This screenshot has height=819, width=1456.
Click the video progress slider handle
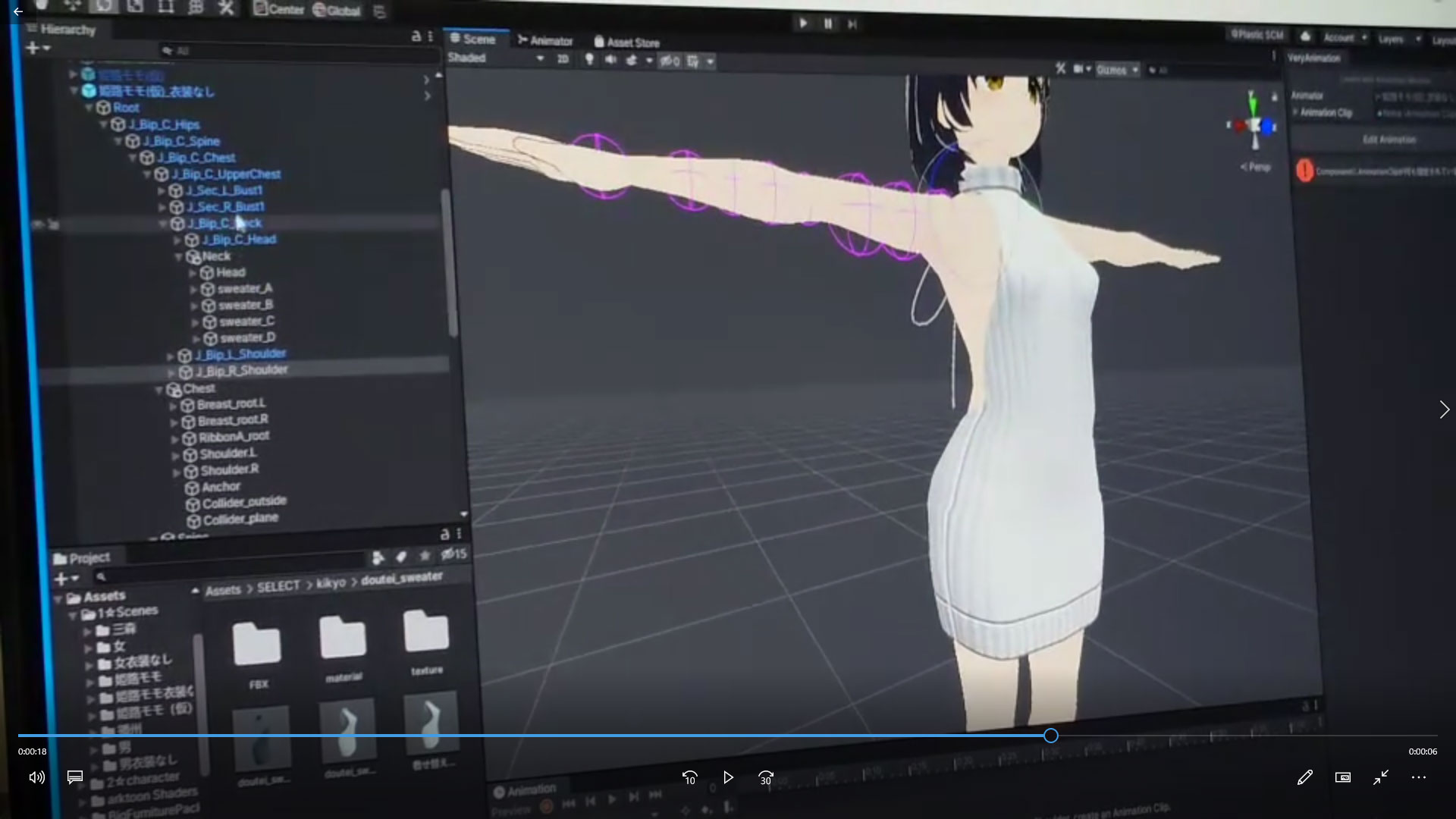pyautogui.click(x=1050, y=736)
